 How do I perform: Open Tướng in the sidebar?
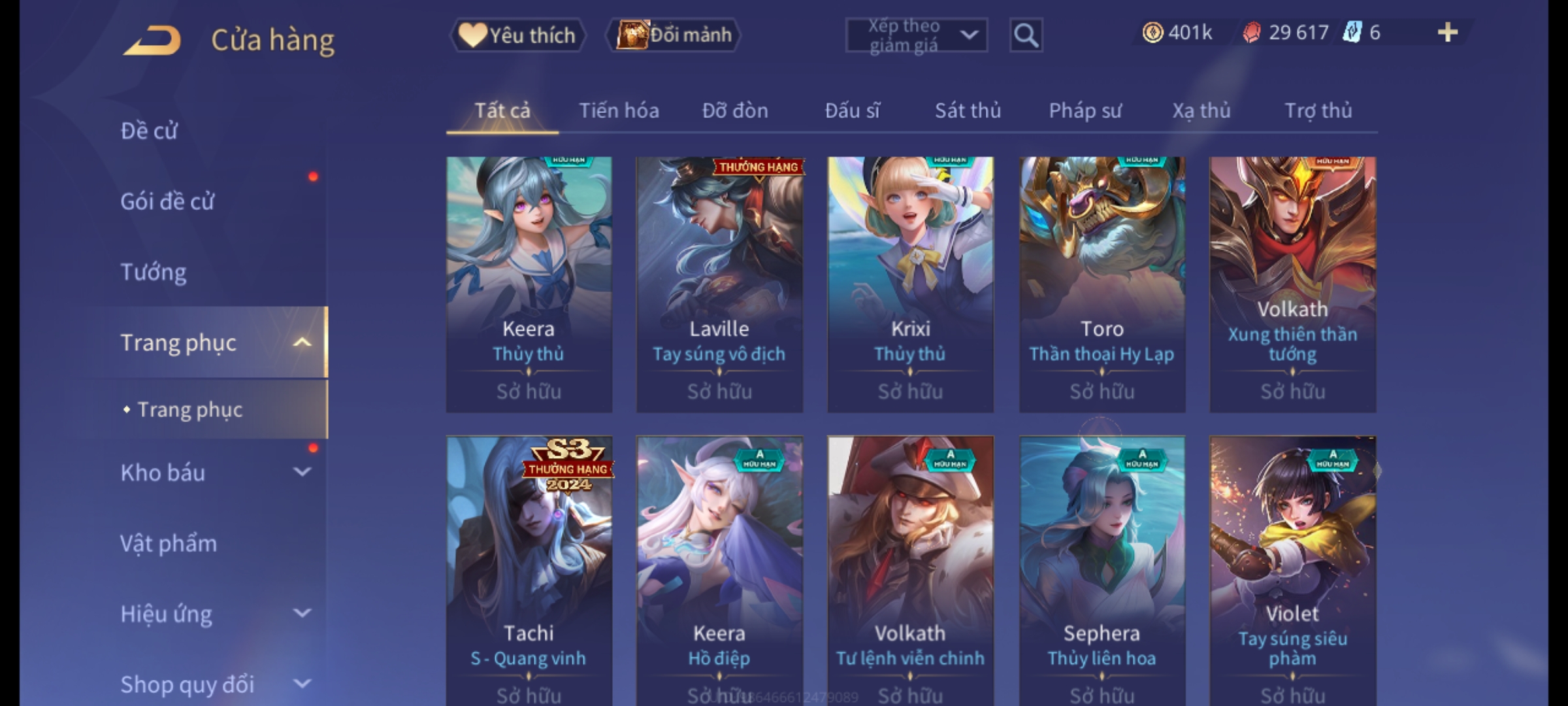click(x=153, y=272)
